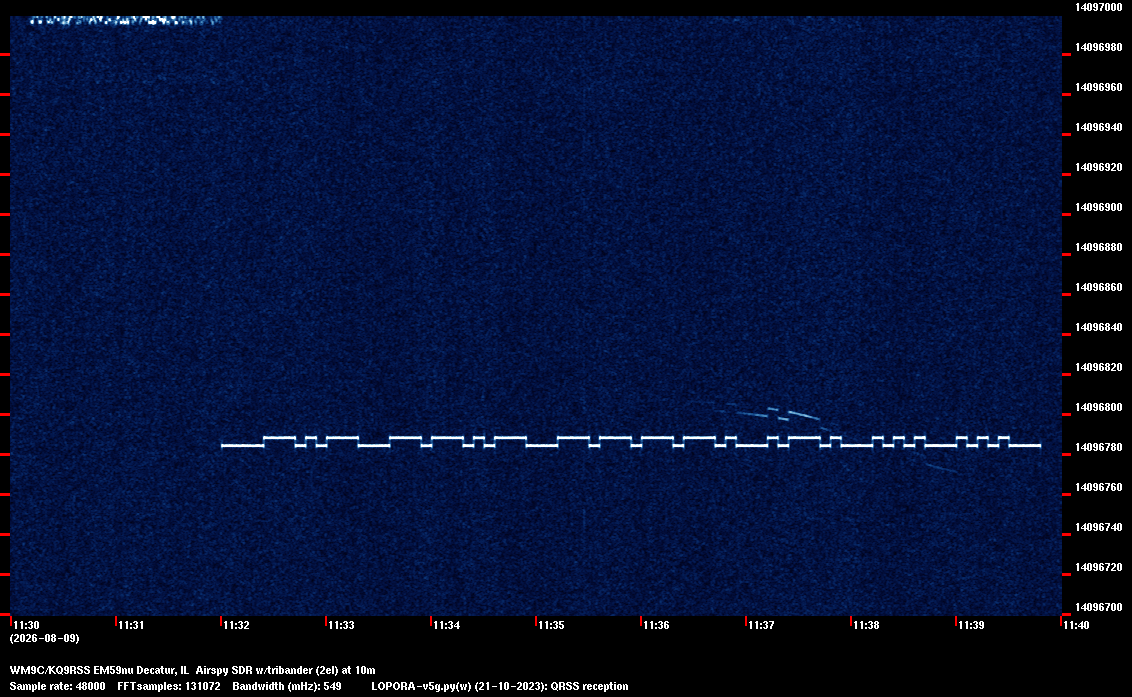Click the 14096740 frequency label

(1099, 527)
